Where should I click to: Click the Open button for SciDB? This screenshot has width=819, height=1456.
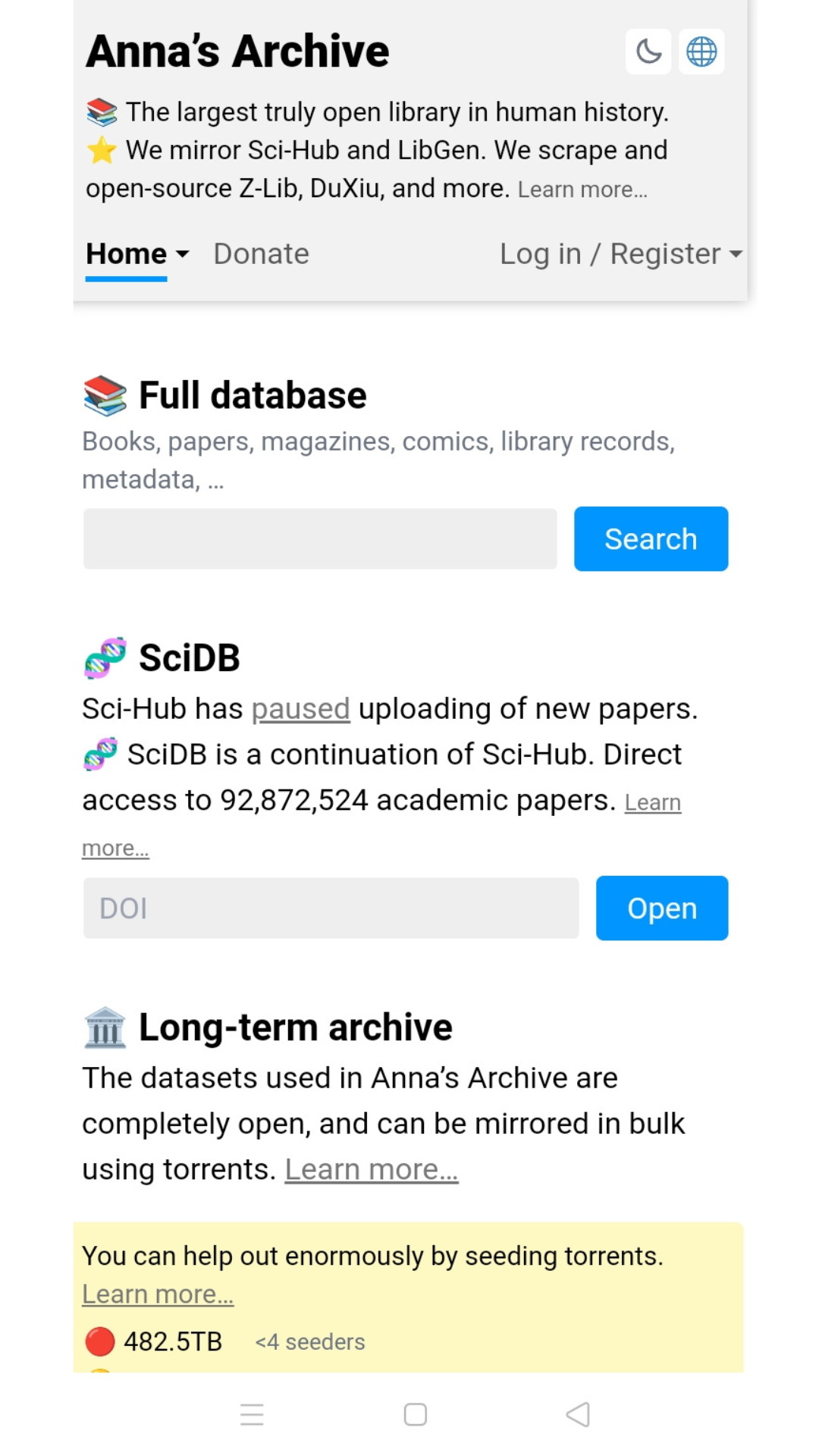tap(661, 908)
